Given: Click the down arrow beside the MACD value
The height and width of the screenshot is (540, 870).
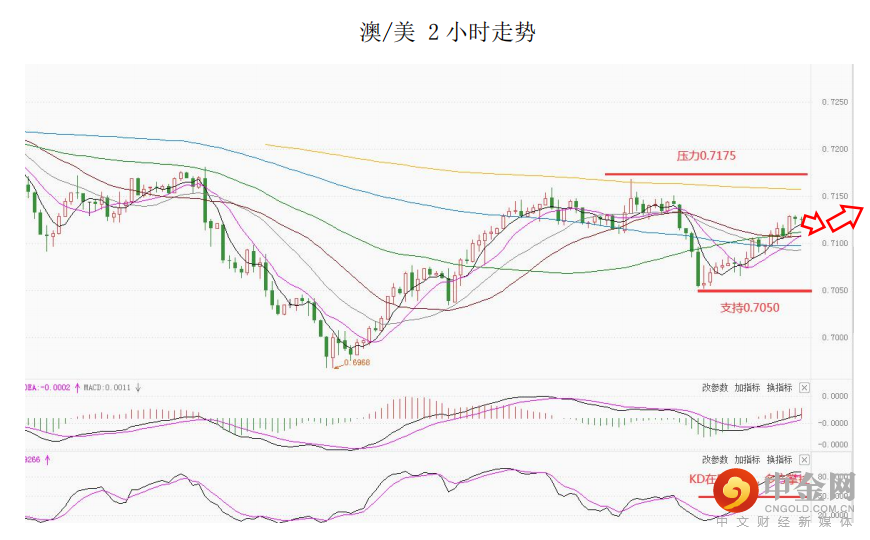Looking at the screenshot, I should point(138,387).
